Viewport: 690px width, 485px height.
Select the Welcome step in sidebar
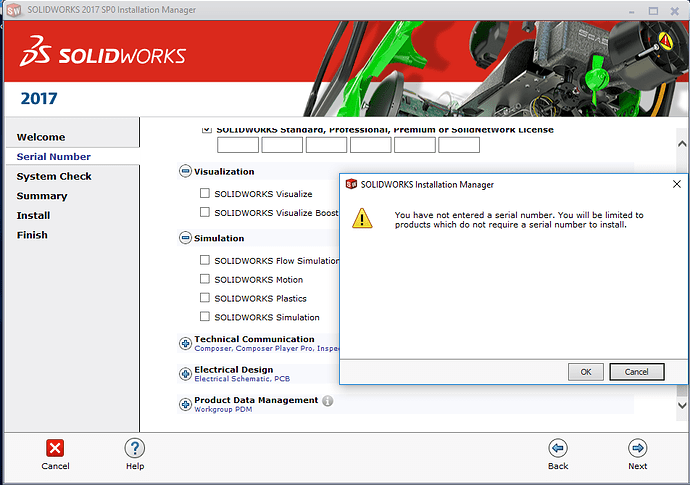point(41,137)
